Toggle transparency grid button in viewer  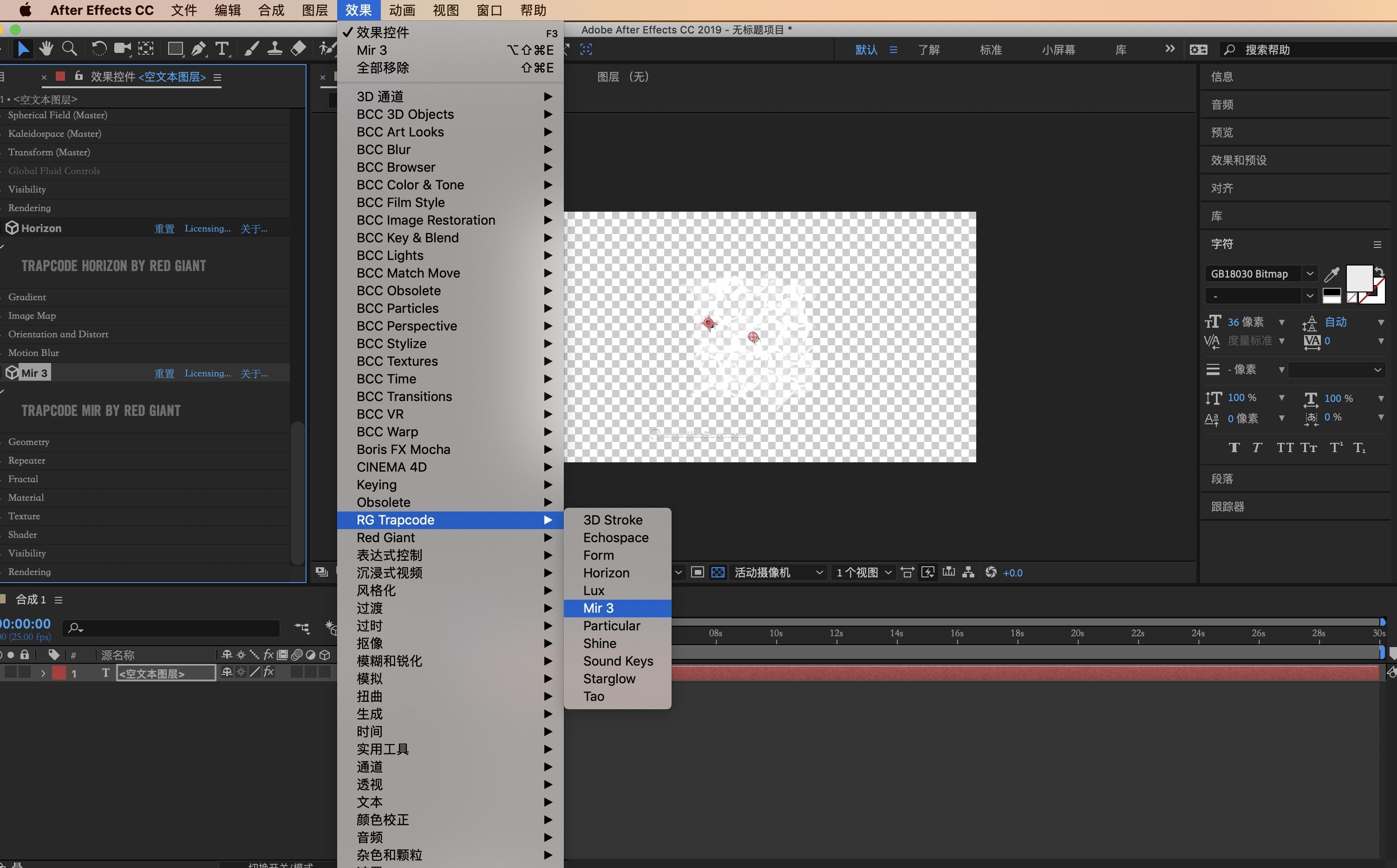pyautogui.click(x=718, y=572)
